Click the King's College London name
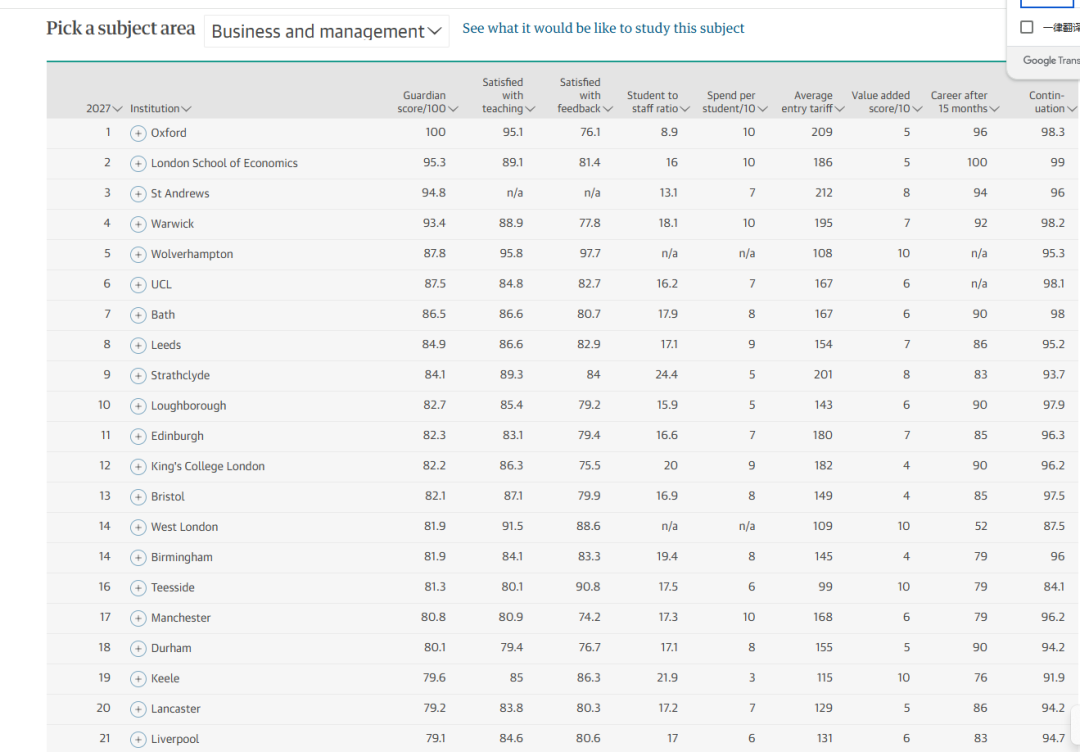1080x752 pixels. click(208, 466)
